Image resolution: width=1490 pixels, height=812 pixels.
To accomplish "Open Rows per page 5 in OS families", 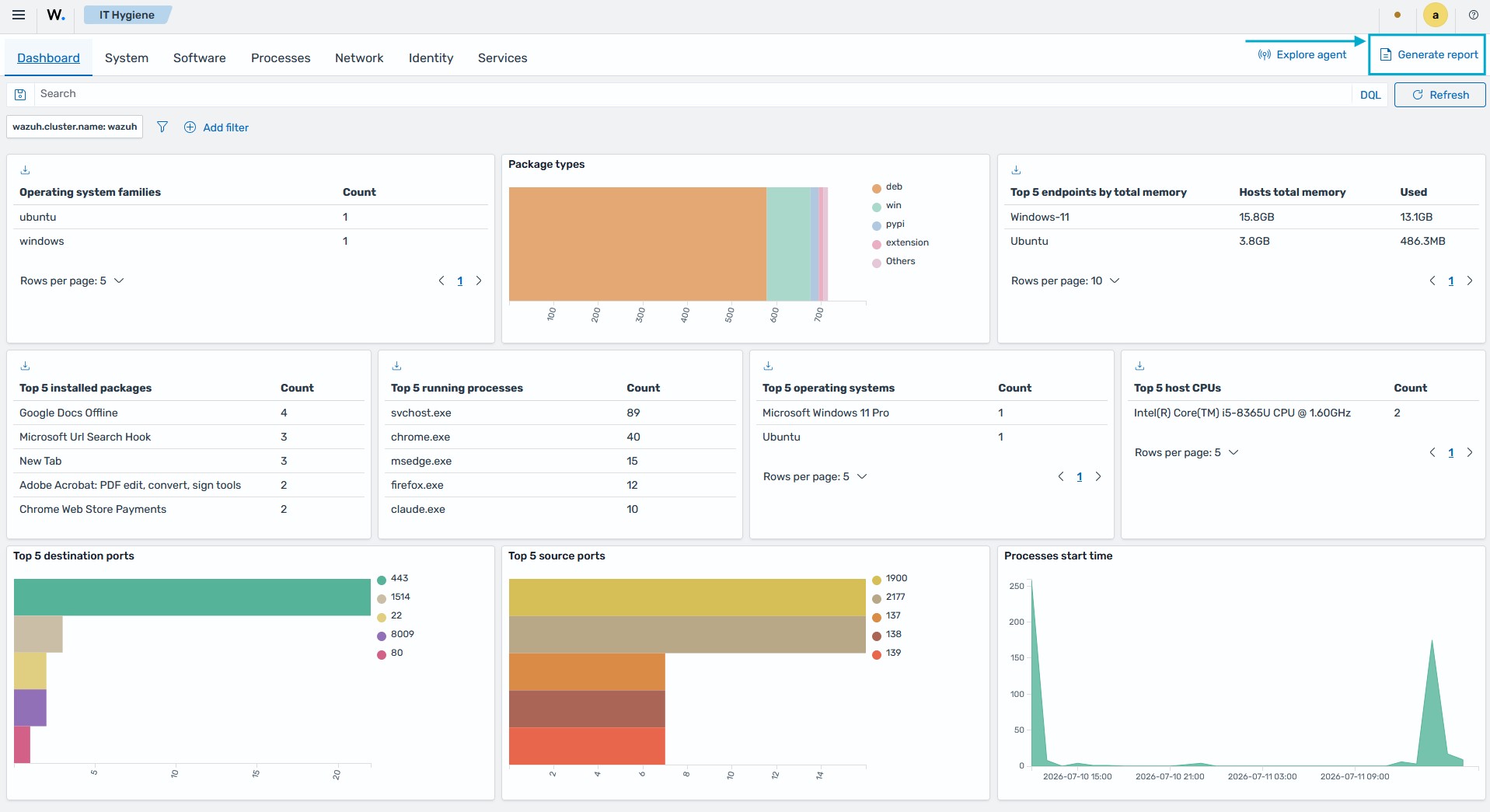I will pyautogui.click(x=72, y=281).
